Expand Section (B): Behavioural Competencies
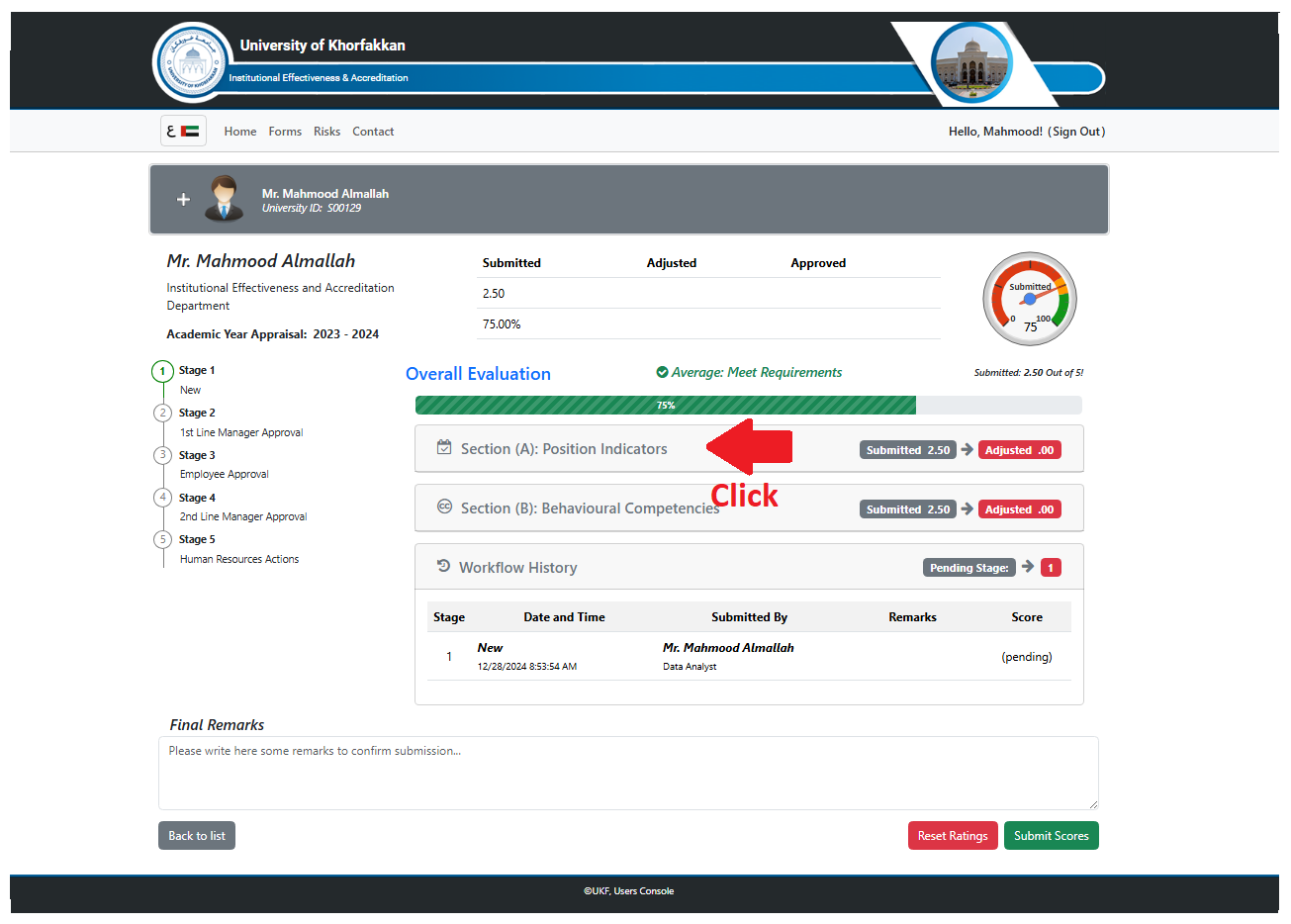Image resolution: width=1291 pixels, height=924 pixels. pyautogui.click(x=590, y=508)
